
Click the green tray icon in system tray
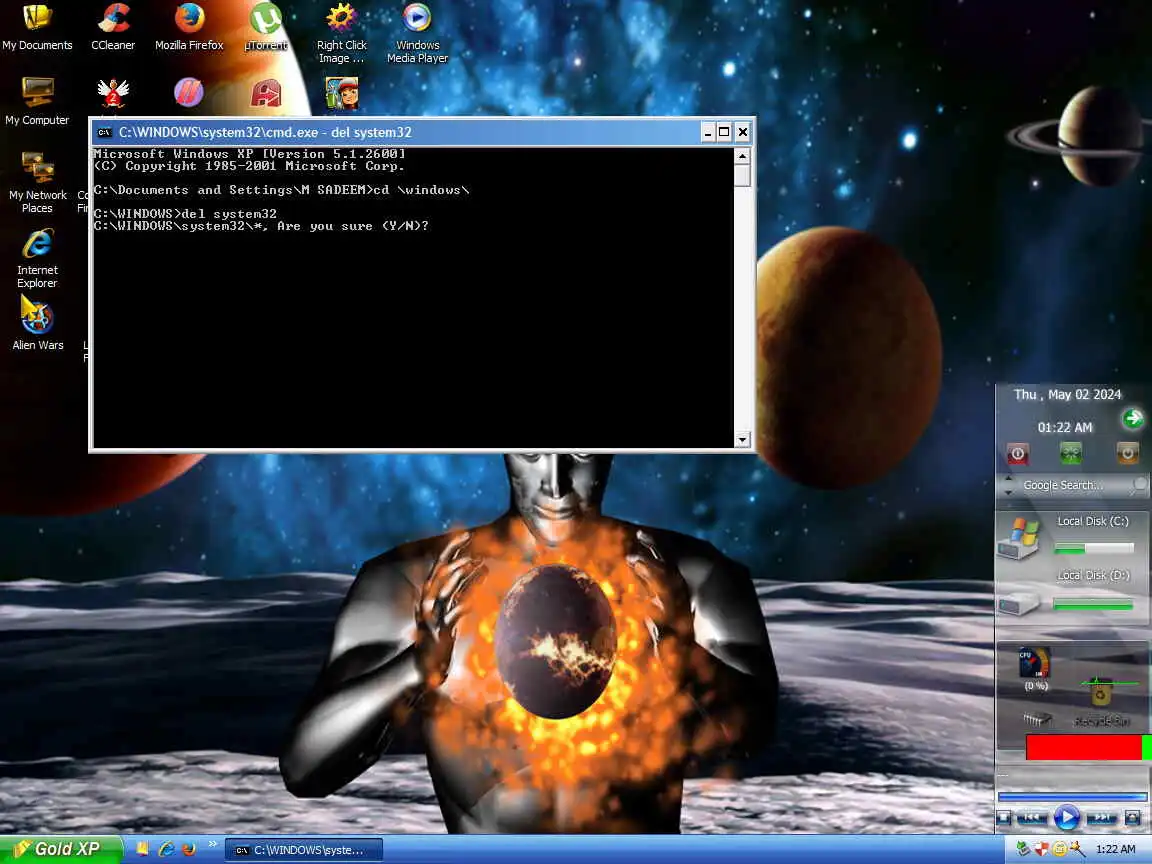pos(1023,849)
